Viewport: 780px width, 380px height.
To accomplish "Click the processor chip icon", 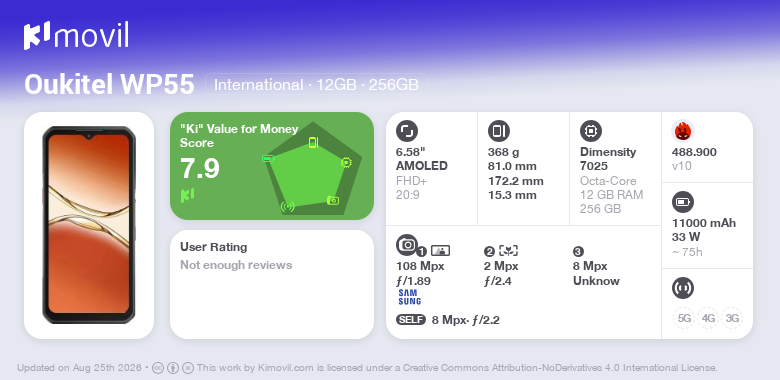I will tap(591, 131).
